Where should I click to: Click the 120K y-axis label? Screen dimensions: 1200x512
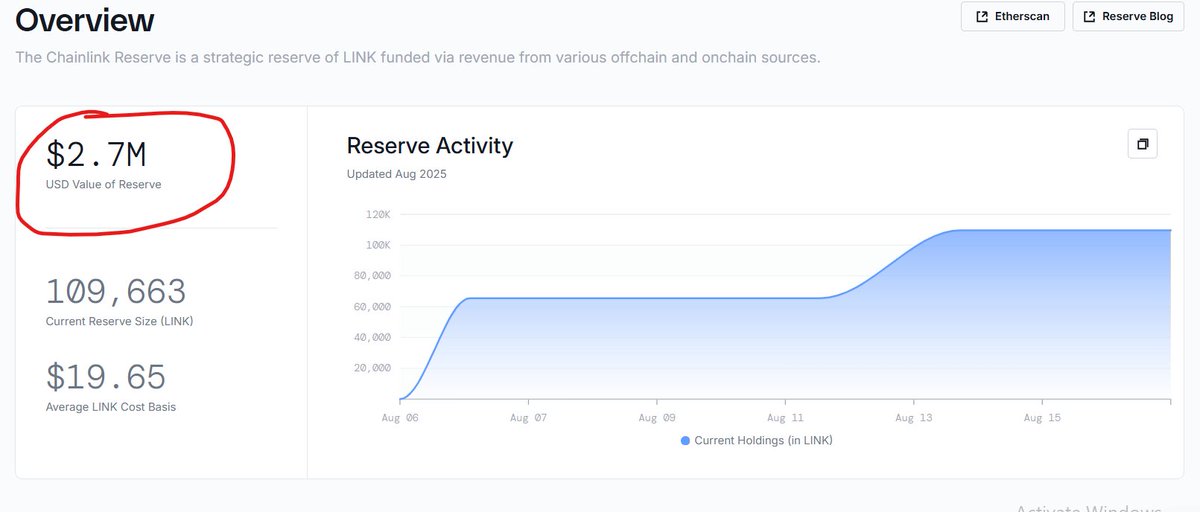click(376, 214)
